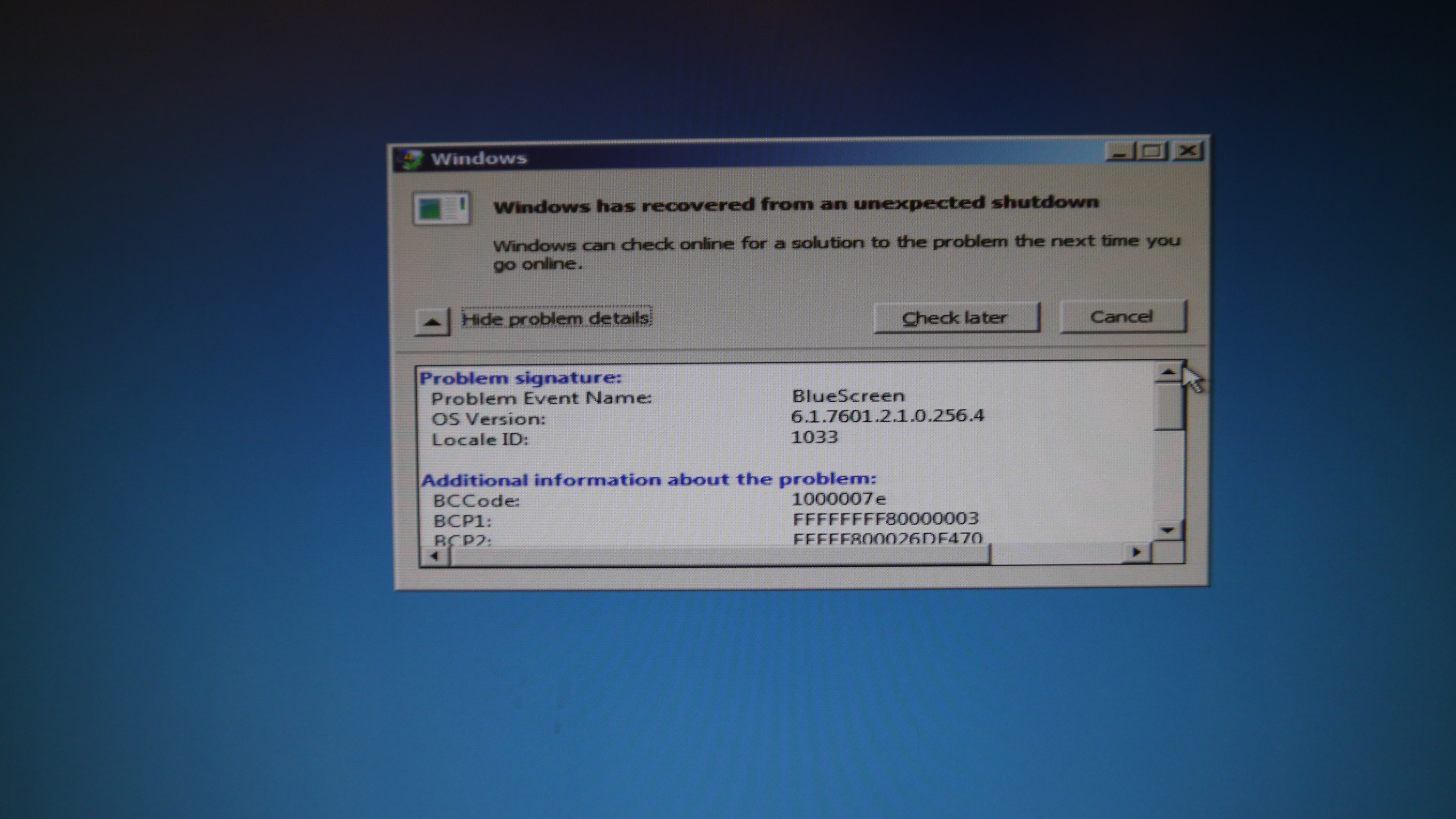Click the vertical scrollbar thumb
The height and width of the screenshot is (819, 1456).
[1169, 406]
